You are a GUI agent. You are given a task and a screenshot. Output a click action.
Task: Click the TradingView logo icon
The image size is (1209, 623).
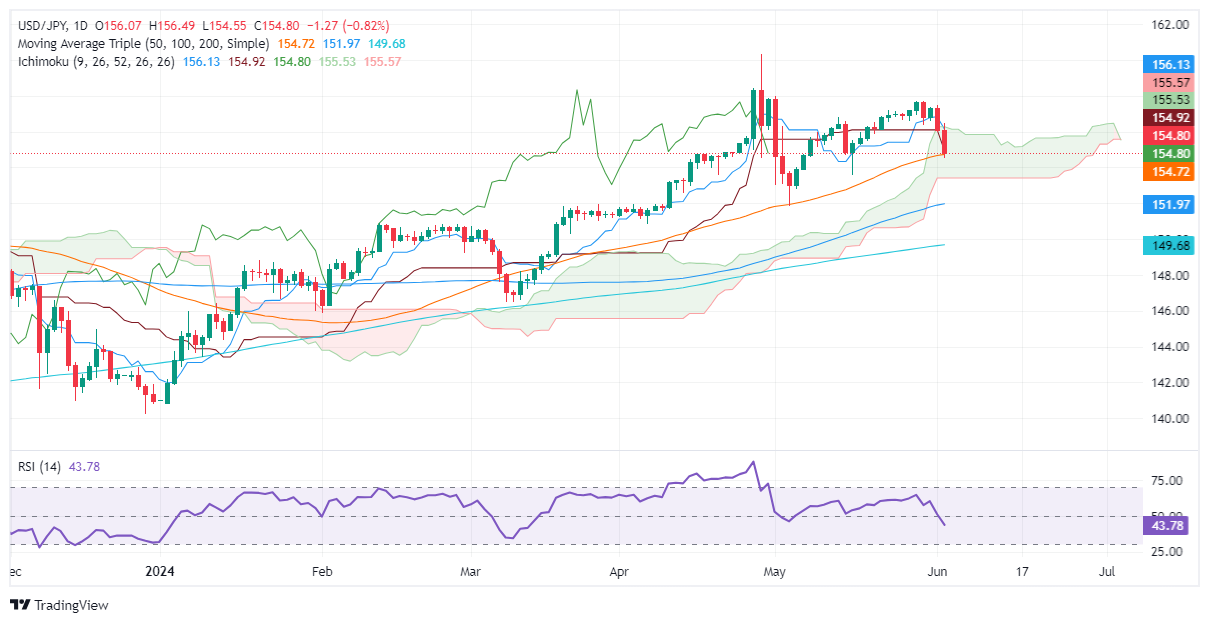pyautogui.click(x=20, y=605)
